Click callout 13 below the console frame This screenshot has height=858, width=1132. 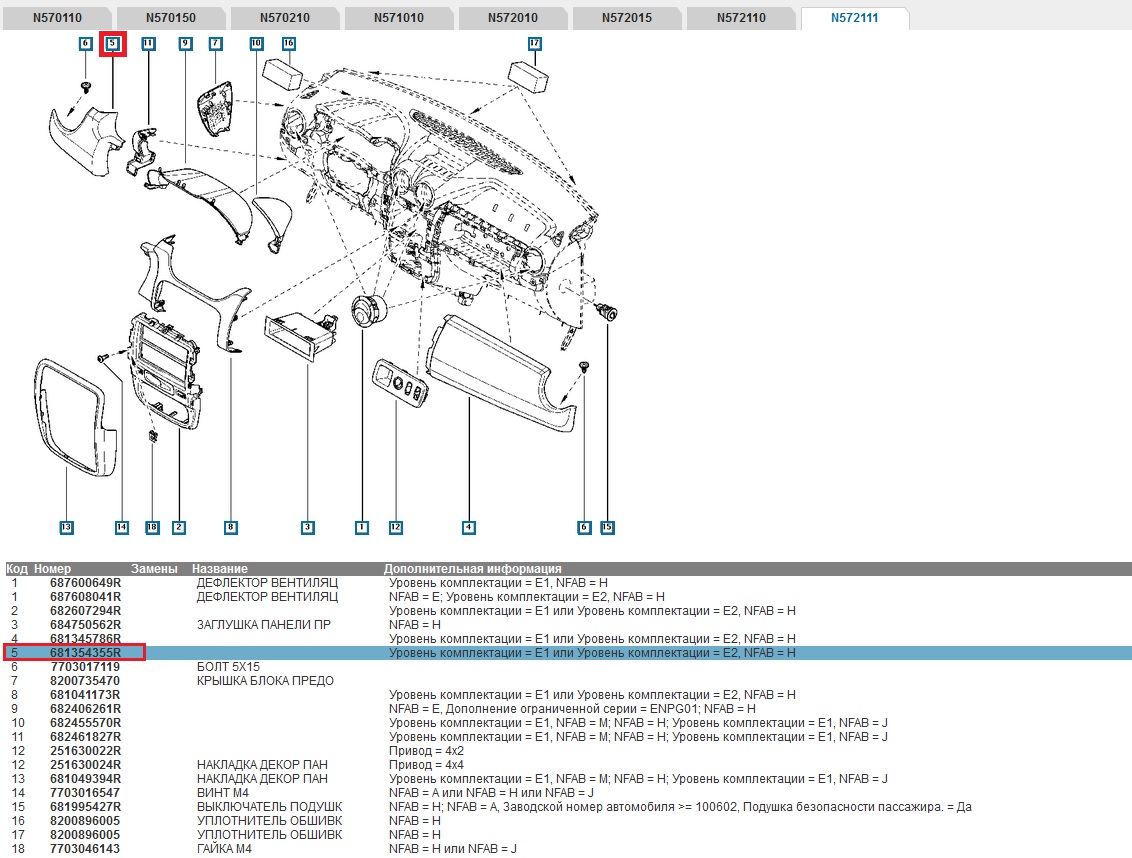66,527
